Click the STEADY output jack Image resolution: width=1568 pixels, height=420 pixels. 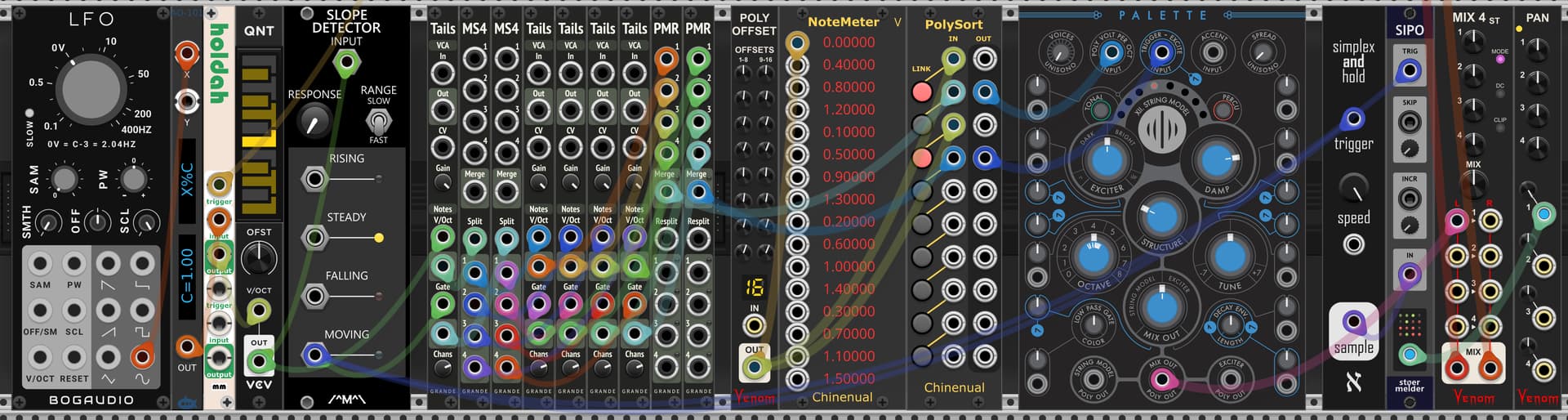click(314, 238)
